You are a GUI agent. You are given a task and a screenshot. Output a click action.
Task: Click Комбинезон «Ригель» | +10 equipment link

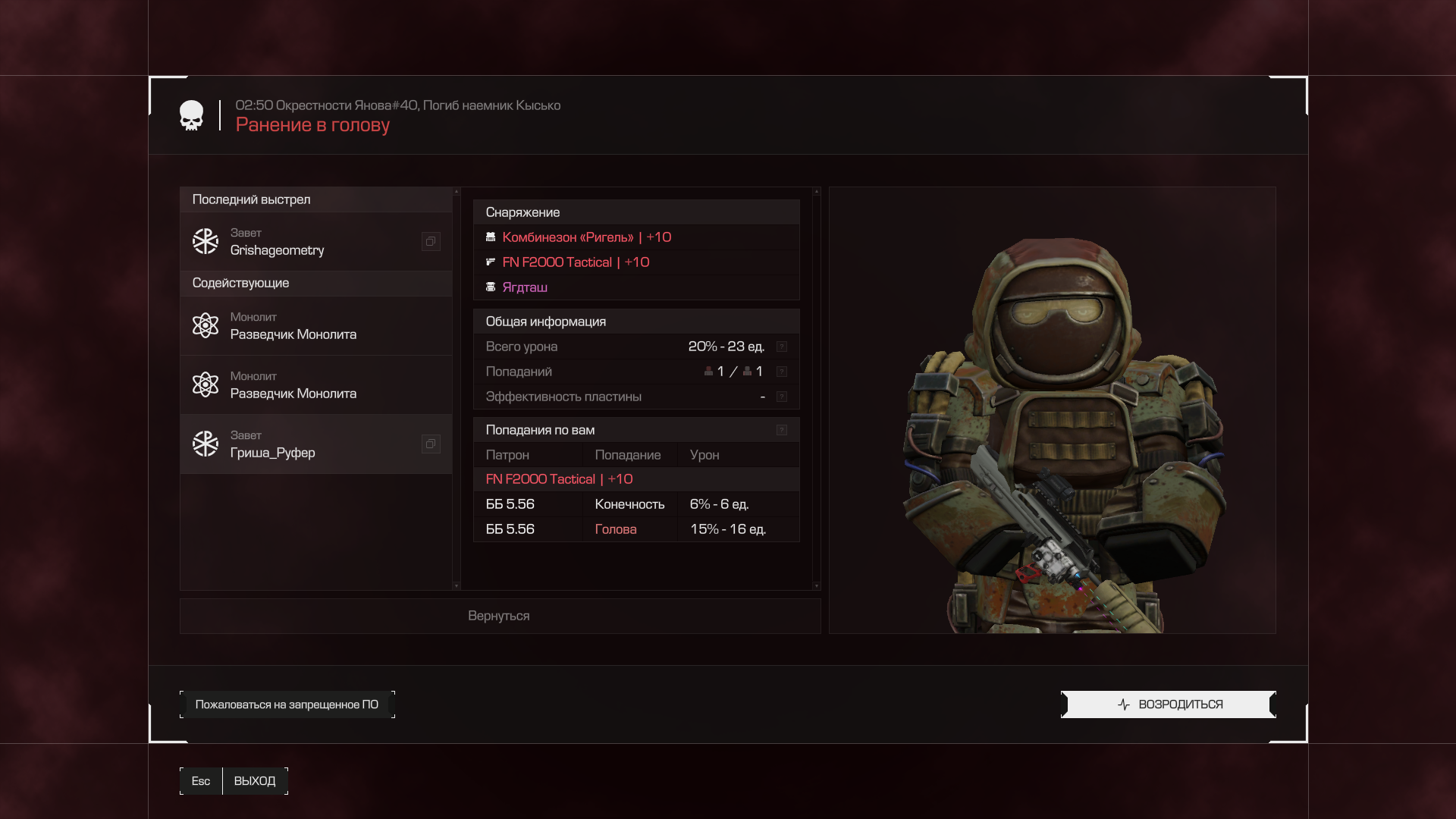586,237
